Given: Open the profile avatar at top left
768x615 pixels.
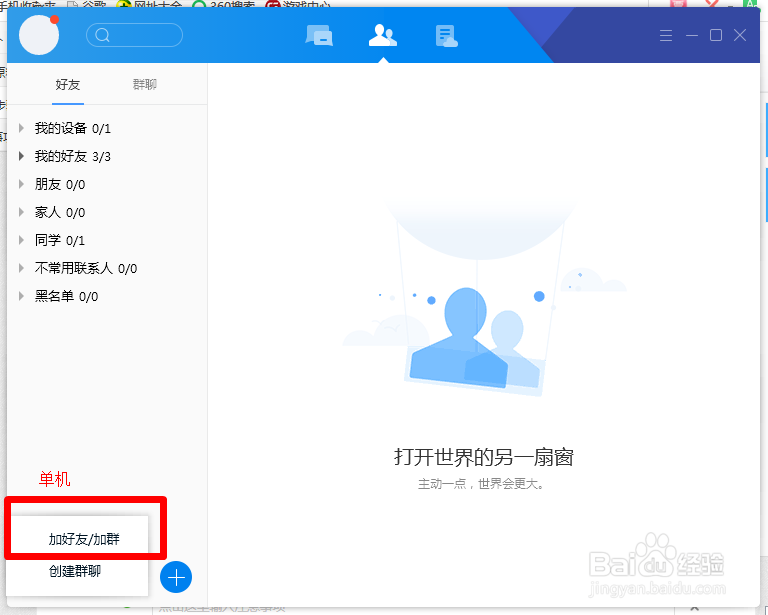Looking at the screenshot, I should 39,35.
